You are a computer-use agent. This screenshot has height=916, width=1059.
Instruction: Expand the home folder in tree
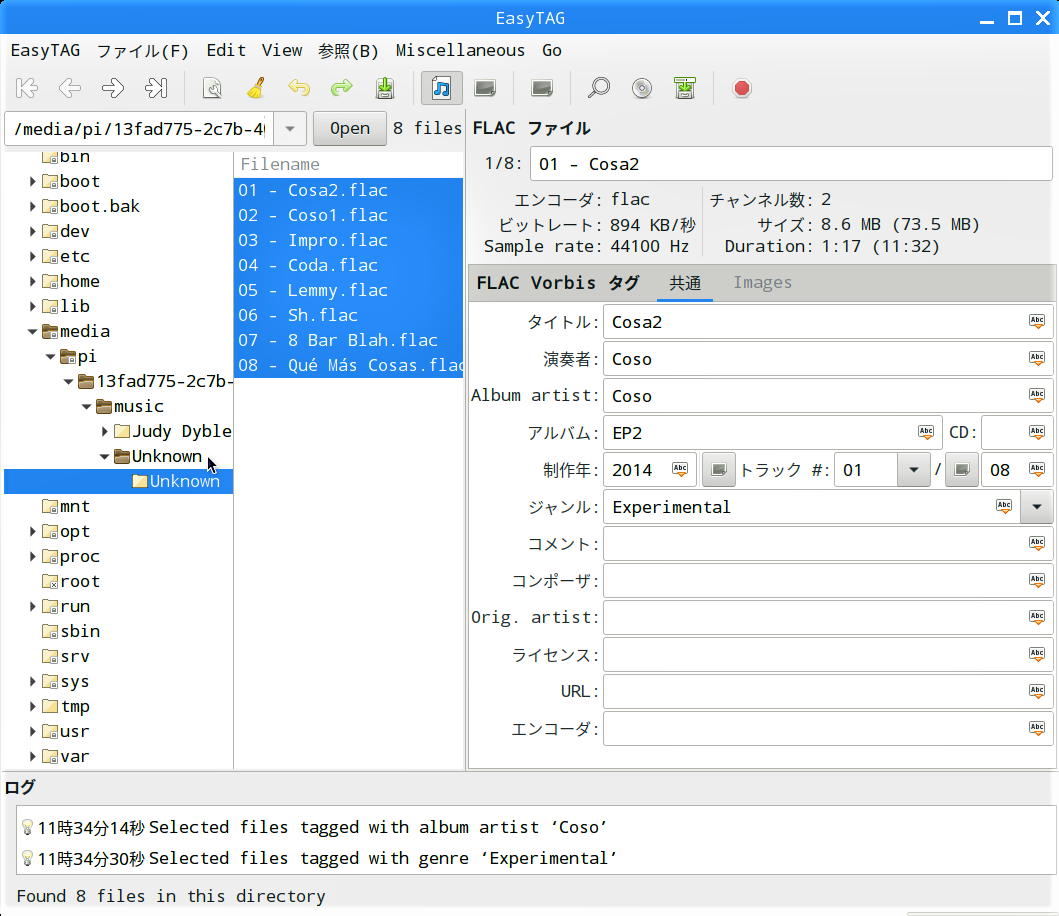click(x=33, y=281)
